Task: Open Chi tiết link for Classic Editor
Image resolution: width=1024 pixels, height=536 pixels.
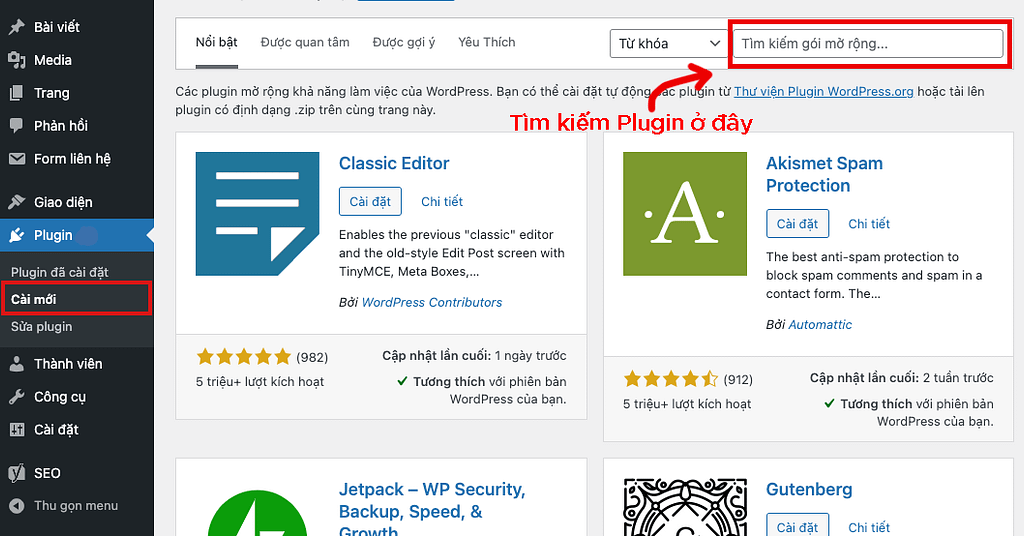Action: (x=442, y=202)
